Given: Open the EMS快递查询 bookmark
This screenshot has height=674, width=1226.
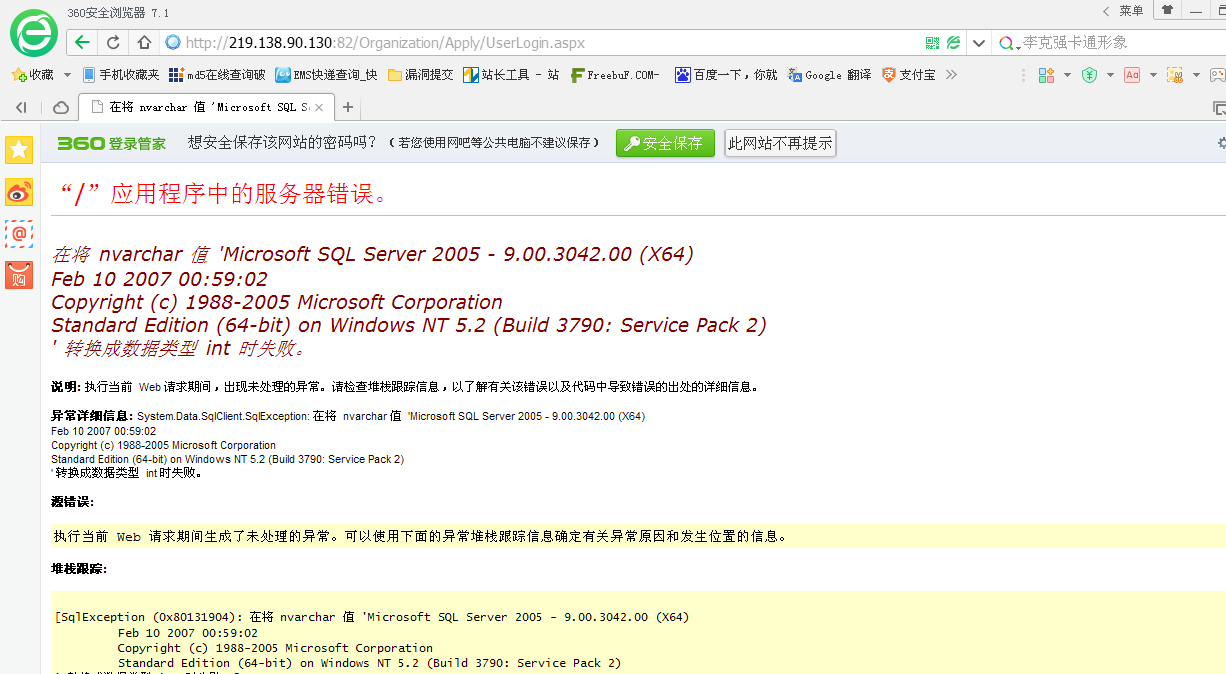Looking at the screenshot, I should point(326,75).
